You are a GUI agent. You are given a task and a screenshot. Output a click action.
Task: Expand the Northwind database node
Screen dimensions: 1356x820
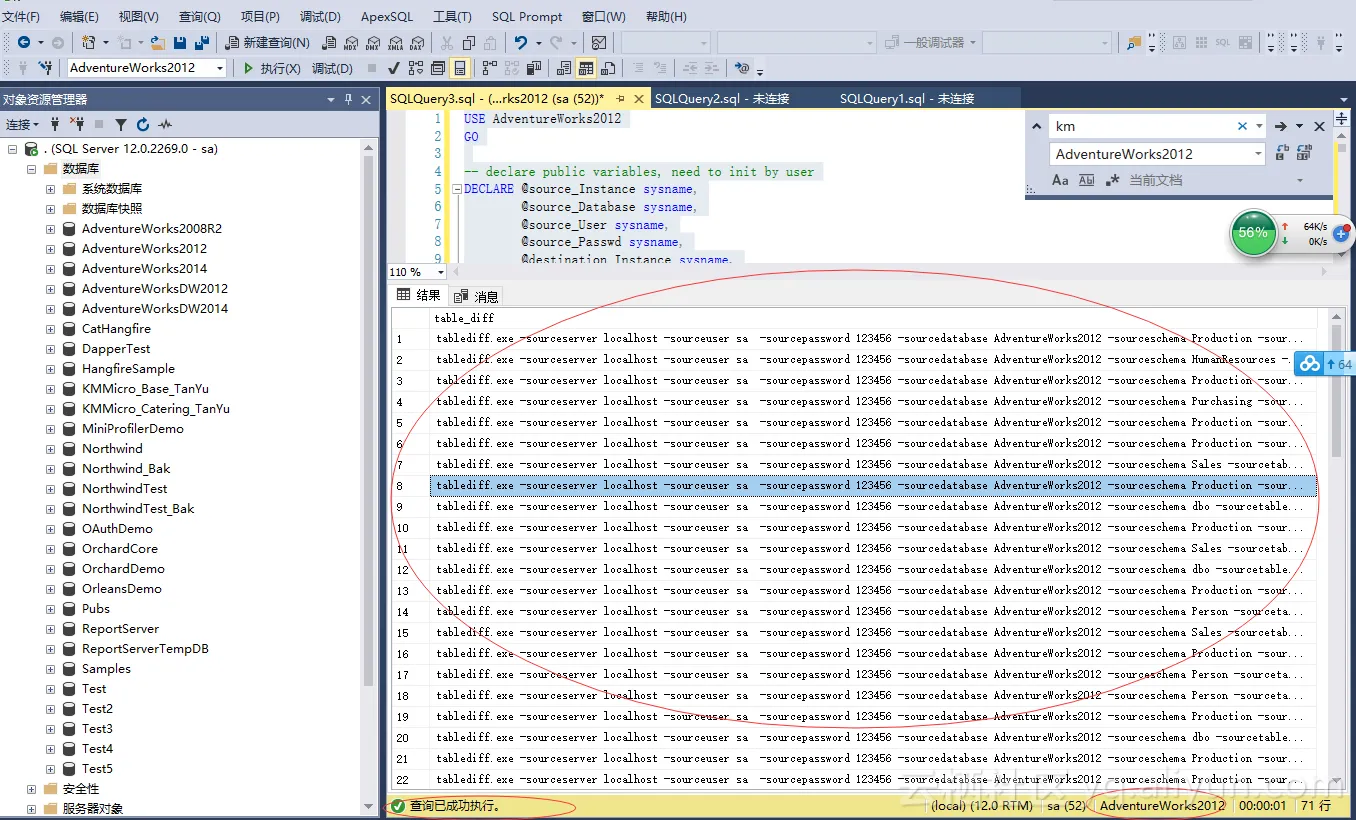(50, 448)
